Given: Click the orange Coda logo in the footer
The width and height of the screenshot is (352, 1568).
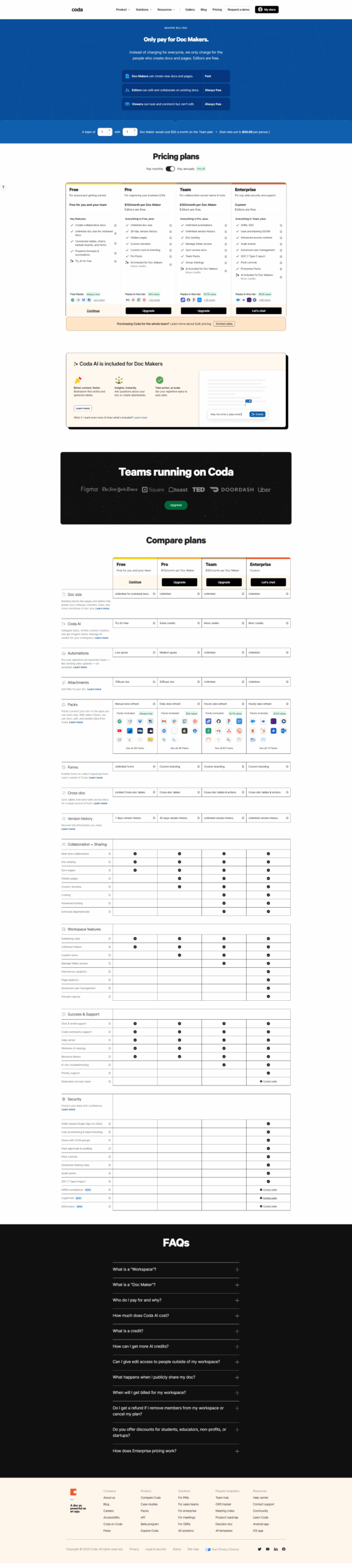Looking at the screenshot, I should pyautogui.click(x=73, y=1492).
